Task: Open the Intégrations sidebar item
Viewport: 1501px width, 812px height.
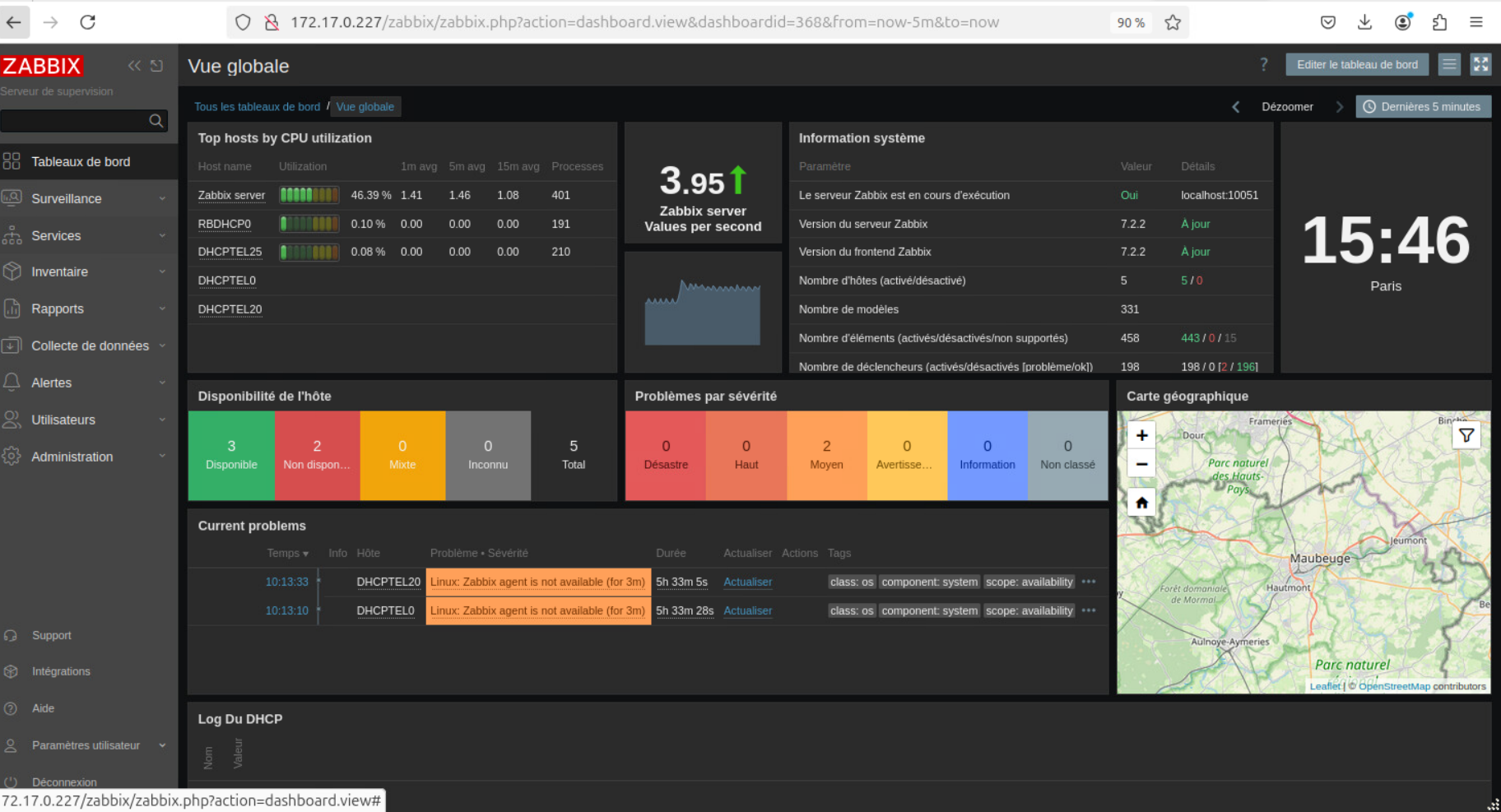Action: 61,671
